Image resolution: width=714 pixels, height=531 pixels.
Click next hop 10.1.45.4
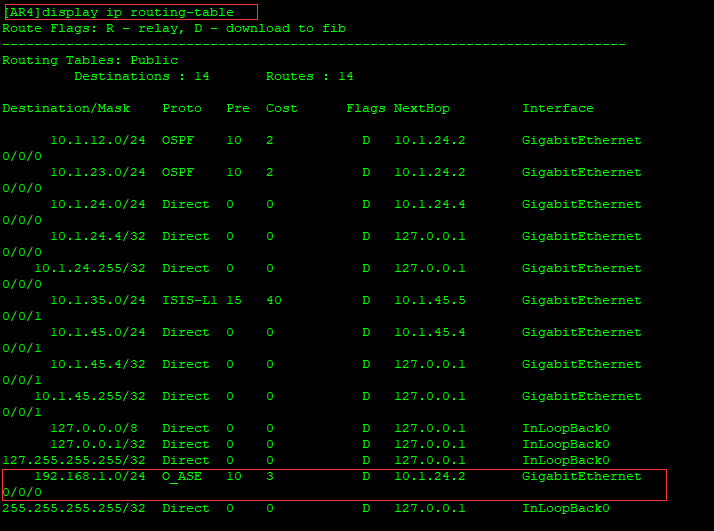point(430,332)
